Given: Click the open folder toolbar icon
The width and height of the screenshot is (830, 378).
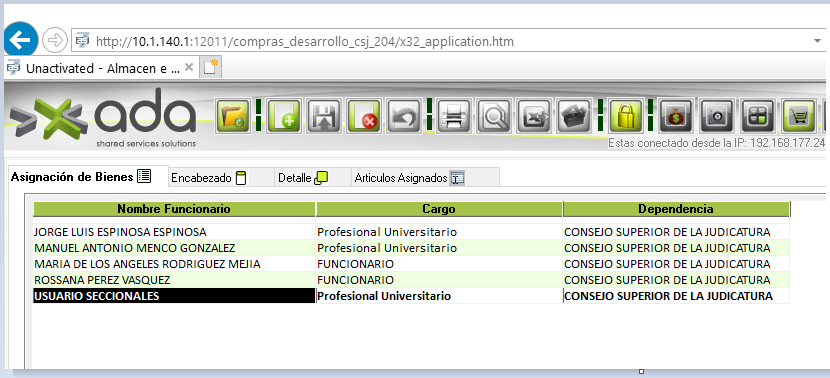Looking at the screenshot, I should (x=233, y=116).
